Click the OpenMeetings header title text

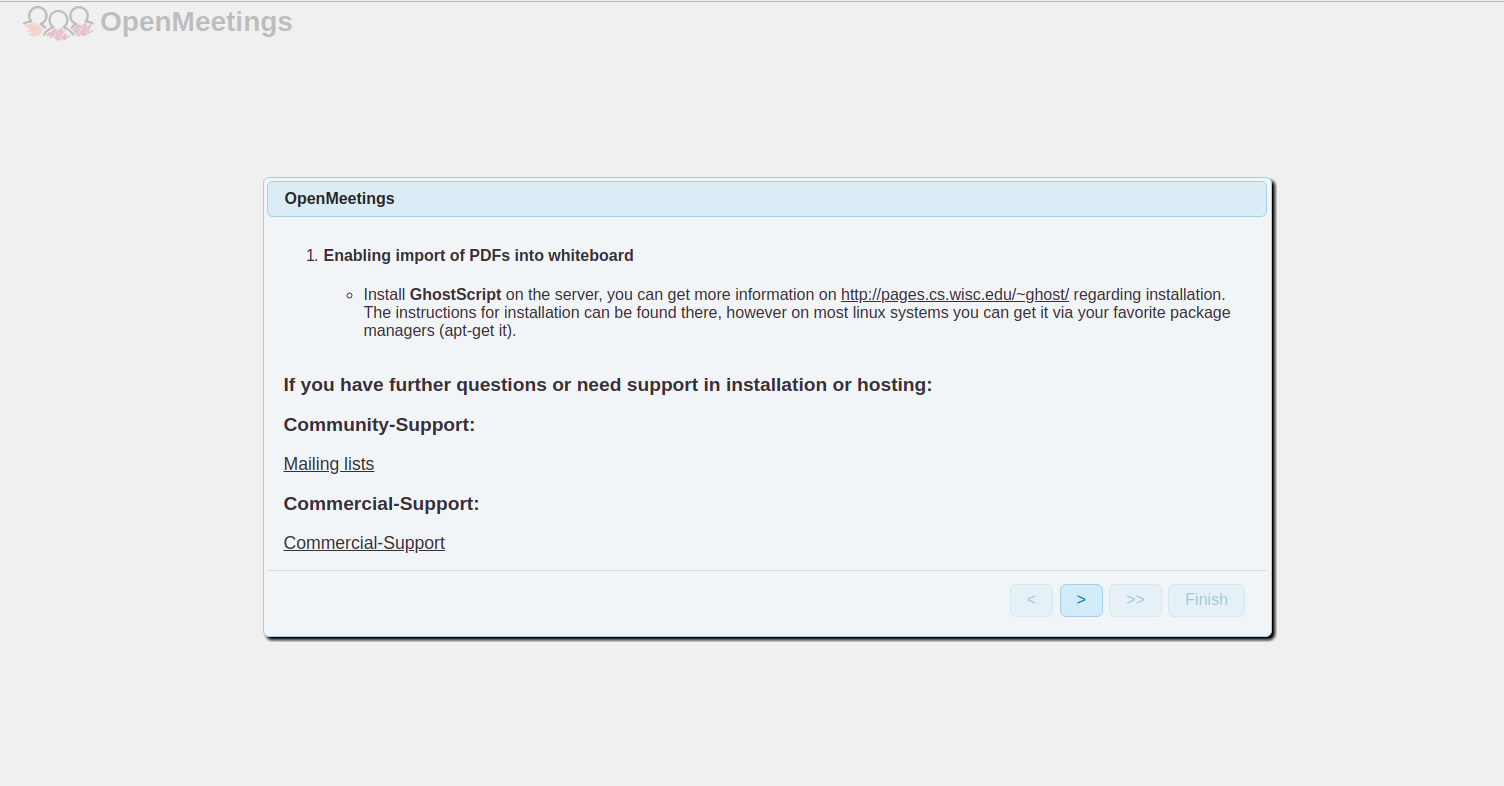tap(197, 22)
